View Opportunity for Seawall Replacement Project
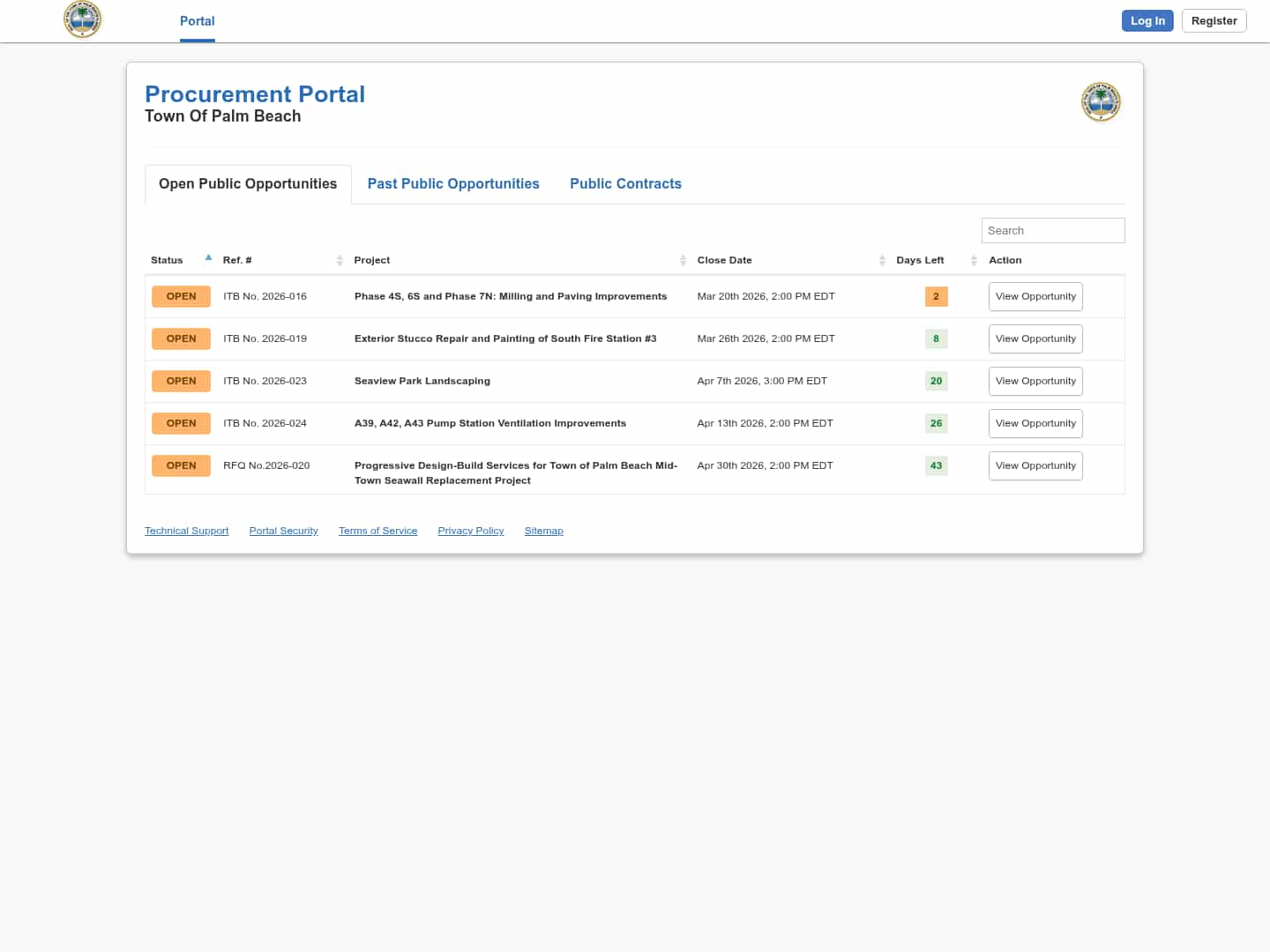Screen dimensions: 1270x952 1035,465
